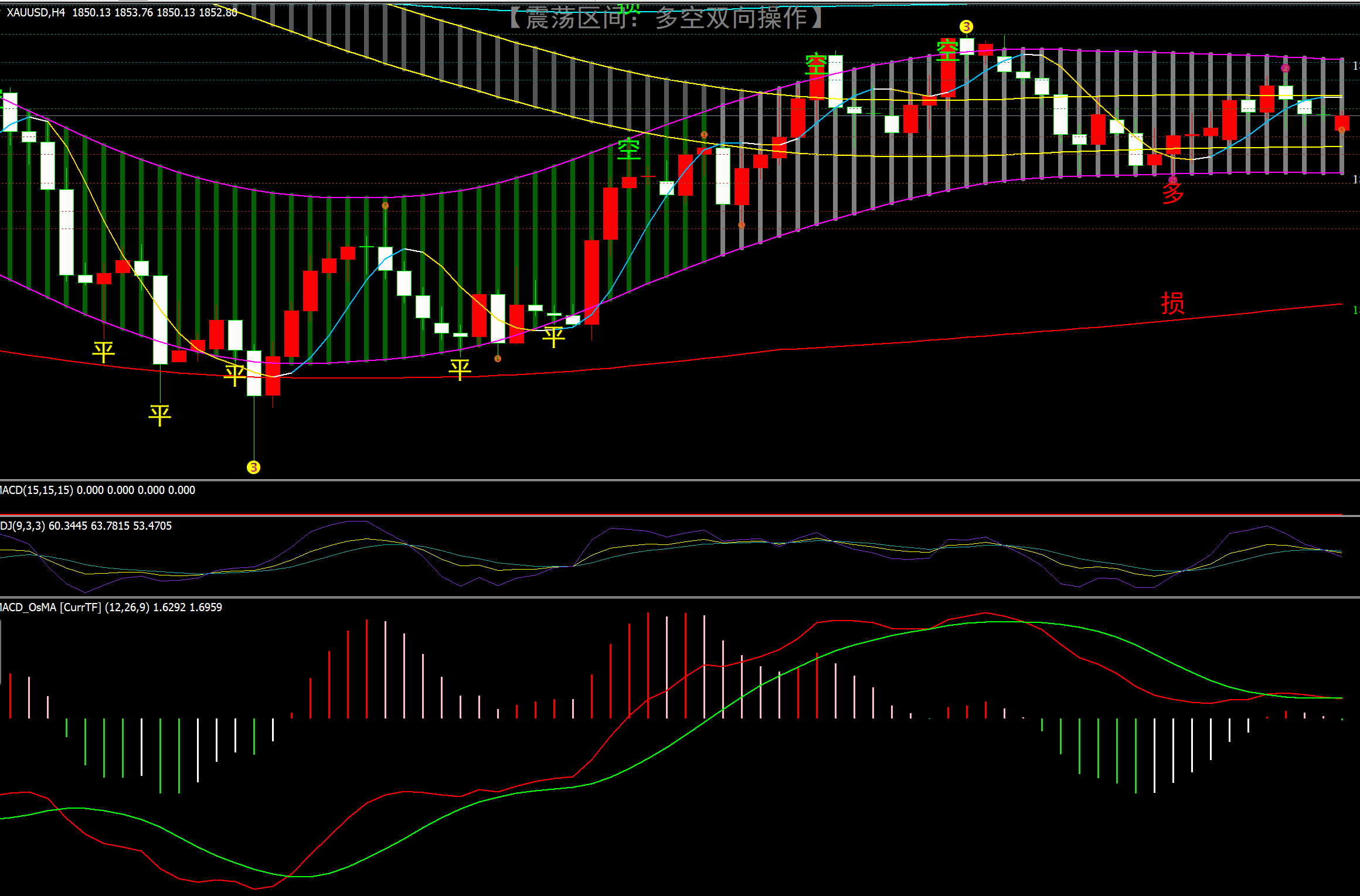Image resolution: width=1360 pixels, height=896 pixels.
Task: Select the red 多 signal label
Action: (1172, 193)
